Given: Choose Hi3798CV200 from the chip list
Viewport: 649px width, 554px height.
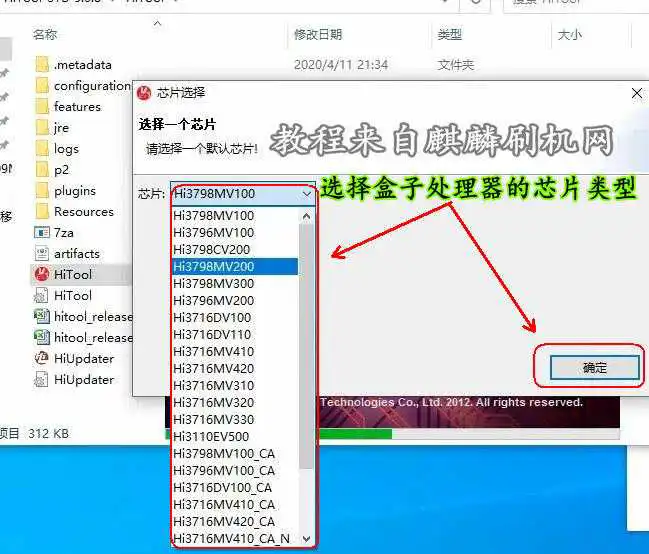Looking at the screenshot, I should 235,250.
